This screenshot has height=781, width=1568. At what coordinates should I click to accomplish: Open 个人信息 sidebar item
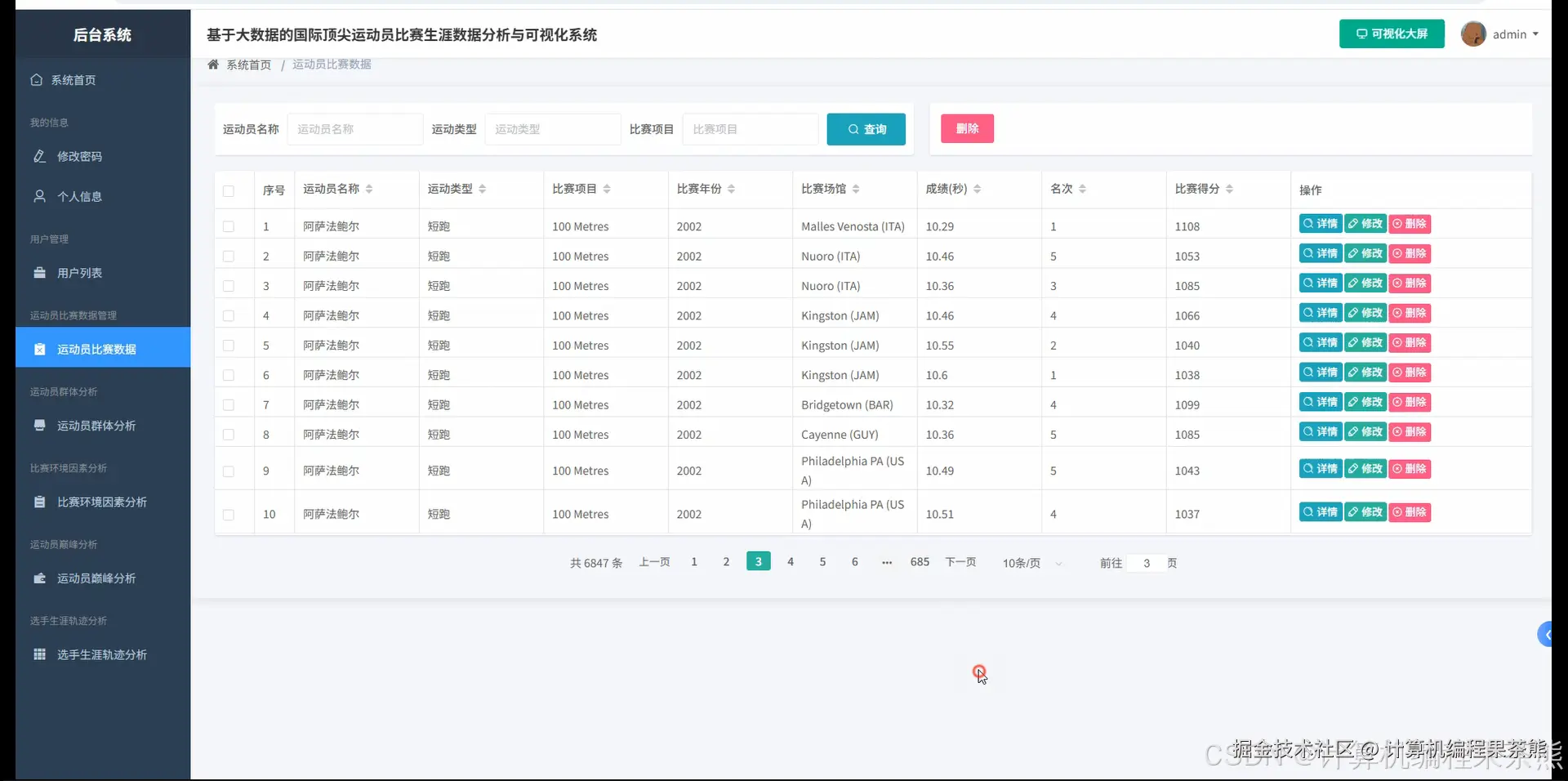tap(102, 196)
